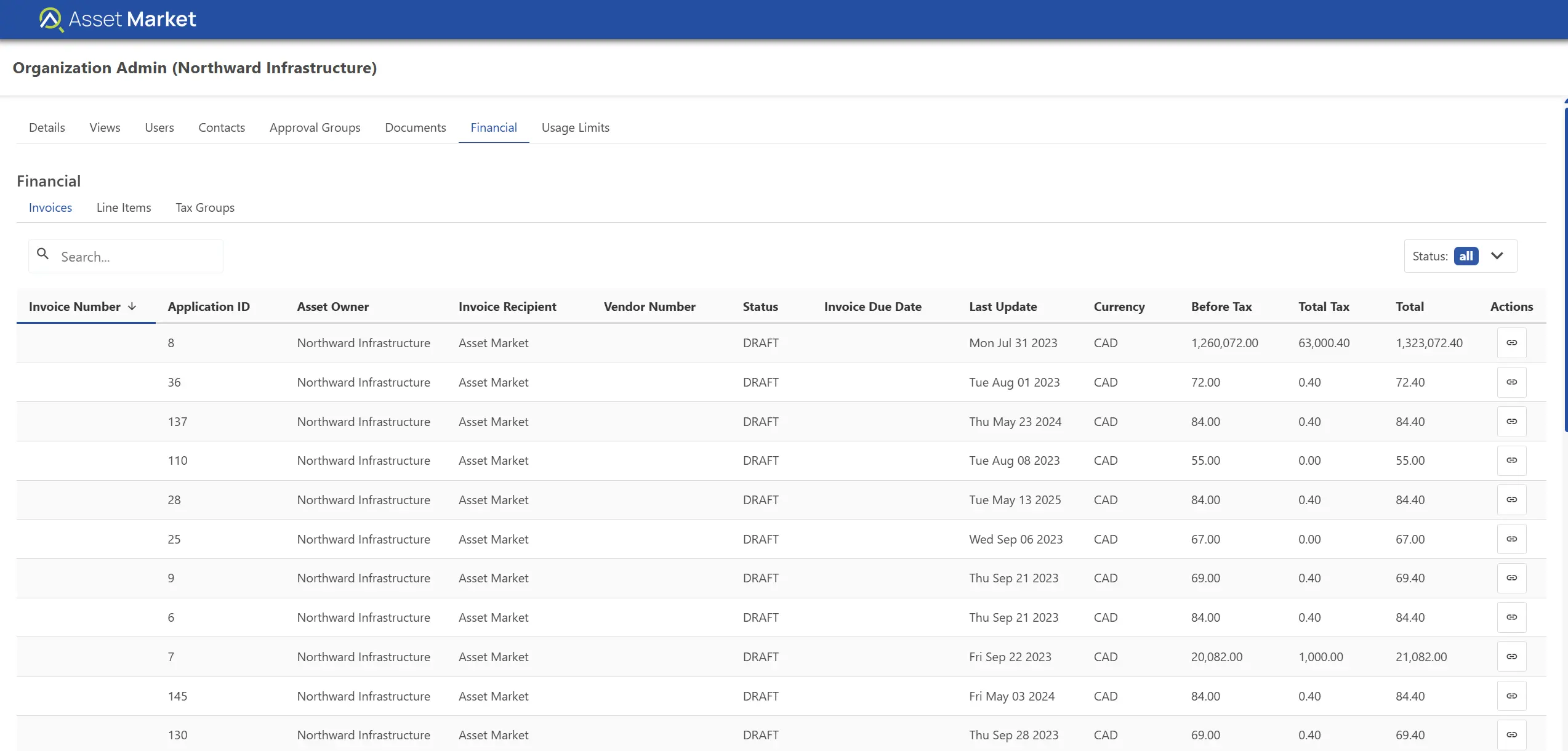This screenshot has height=751, width=1568.
Task: Click the total value 55.00
Action: click(1410, 460)
